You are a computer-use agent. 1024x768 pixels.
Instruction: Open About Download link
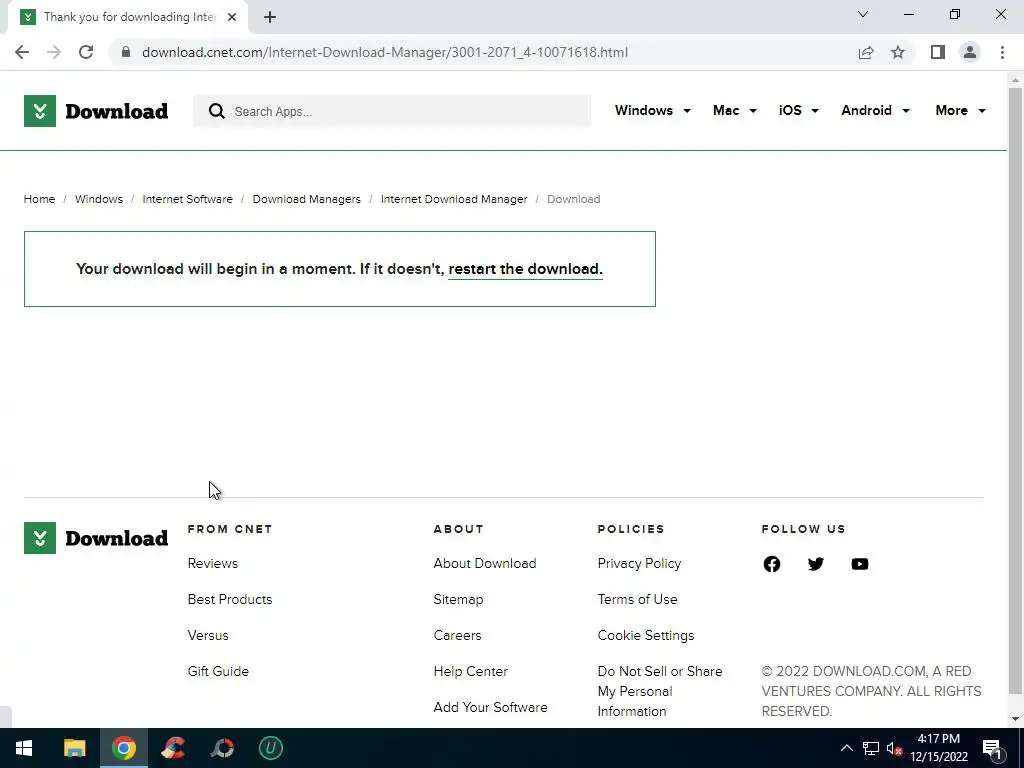485,564
